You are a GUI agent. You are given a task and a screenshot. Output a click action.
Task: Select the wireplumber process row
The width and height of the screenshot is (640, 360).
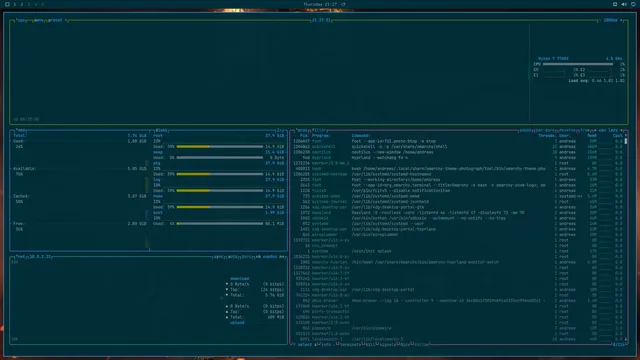[x=458, y=235]
